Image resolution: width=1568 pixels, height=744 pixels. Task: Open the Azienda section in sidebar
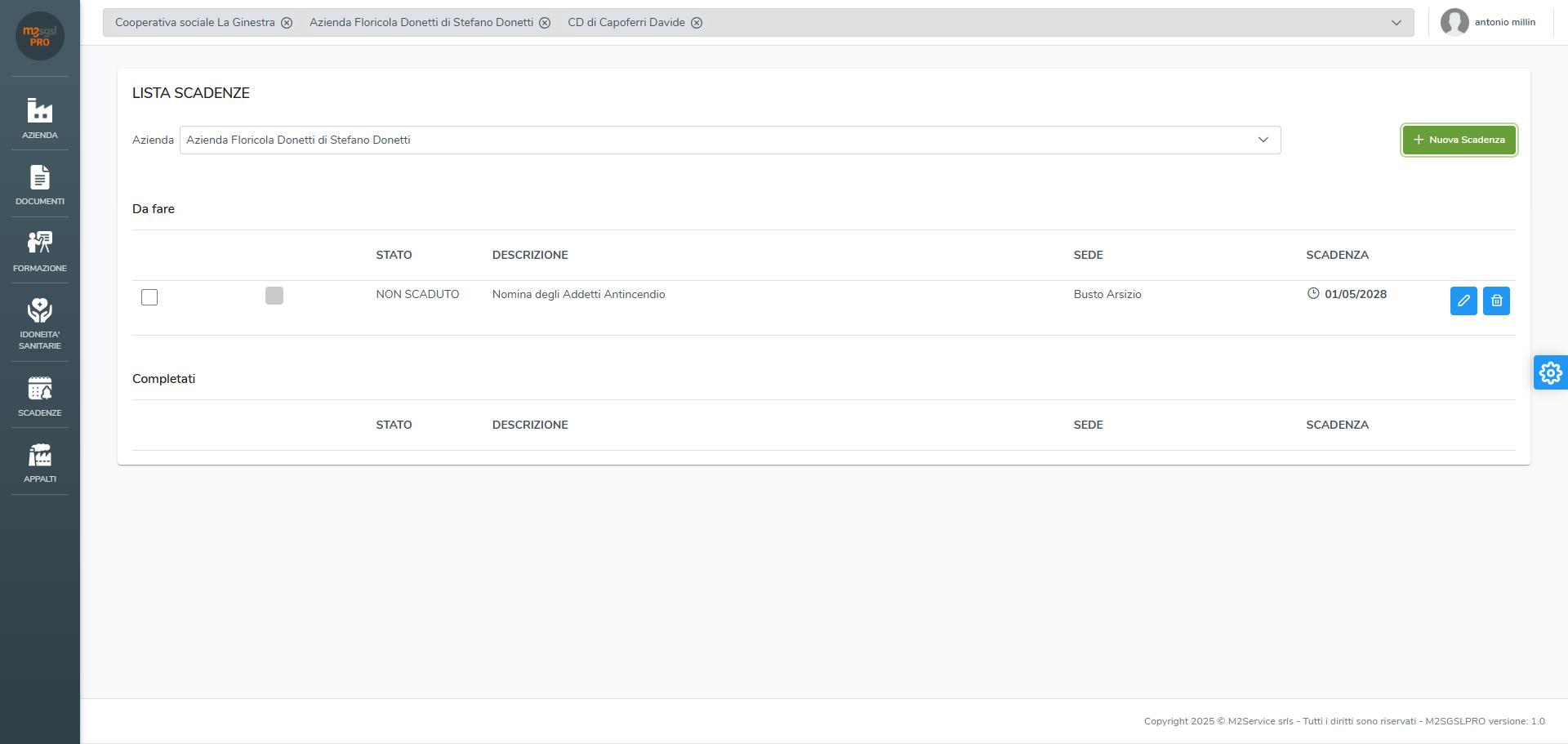40,118
